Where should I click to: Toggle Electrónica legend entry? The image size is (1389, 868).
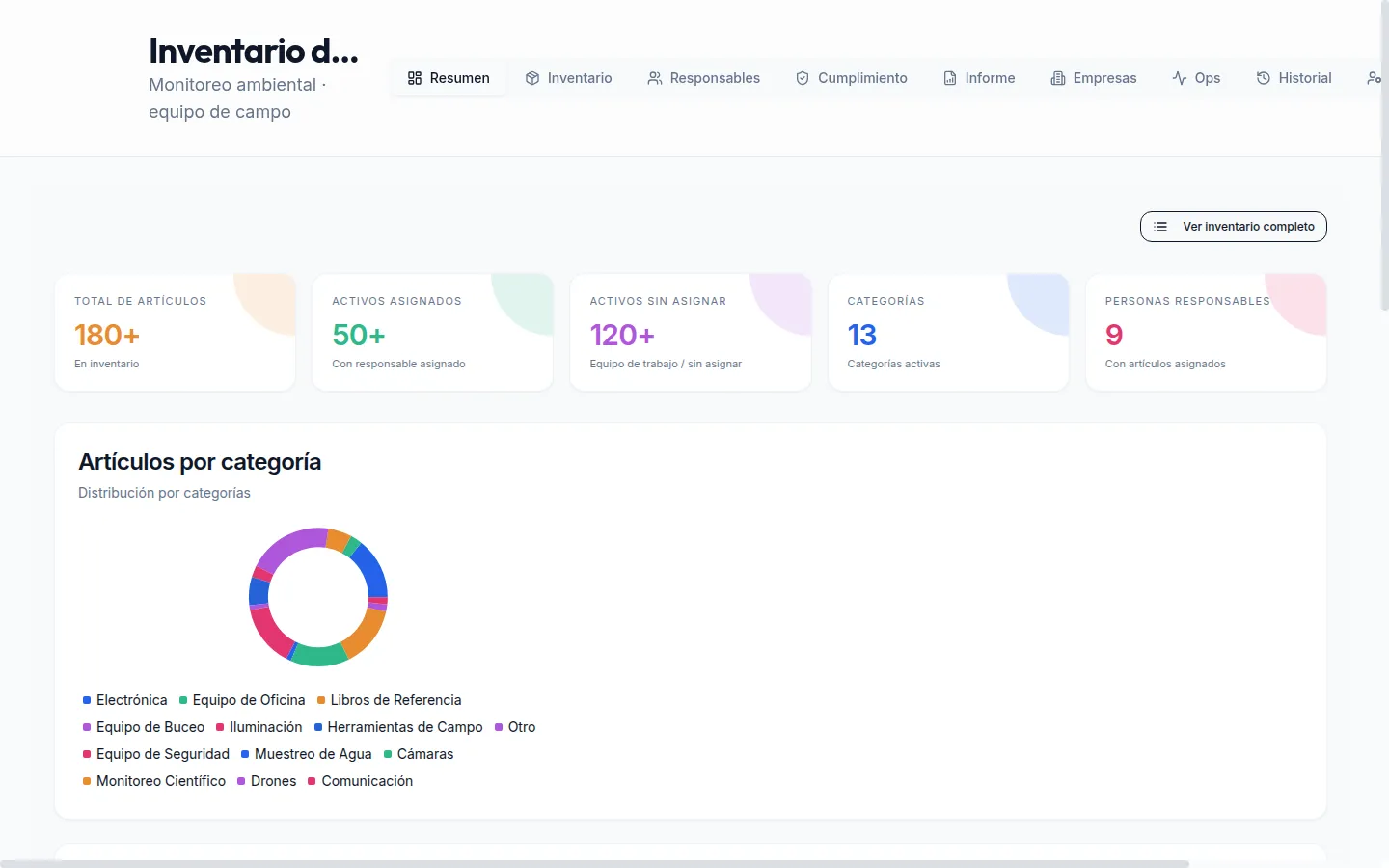(125, 700)
